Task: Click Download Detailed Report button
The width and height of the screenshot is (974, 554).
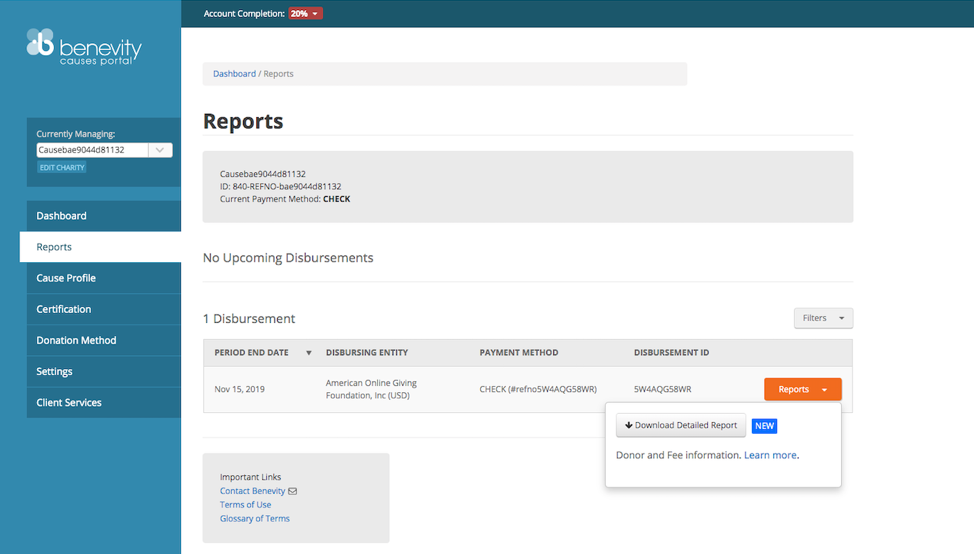Action: [681, 425]
